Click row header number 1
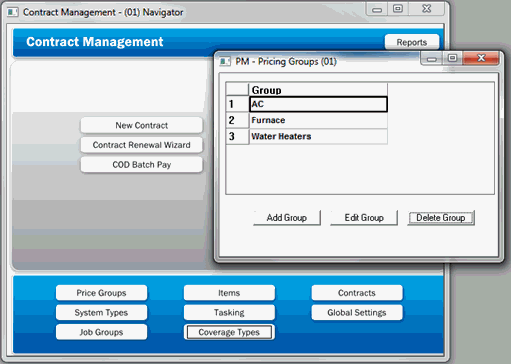 (237, 104)
